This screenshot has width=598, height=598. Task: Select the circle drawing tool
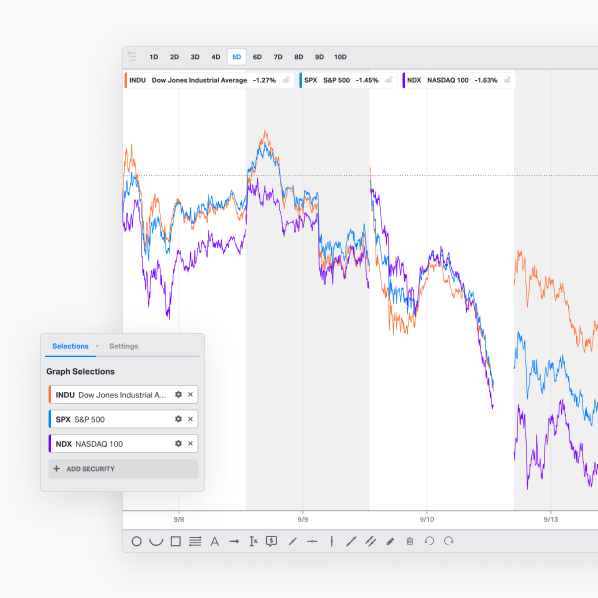click(137, 541)
